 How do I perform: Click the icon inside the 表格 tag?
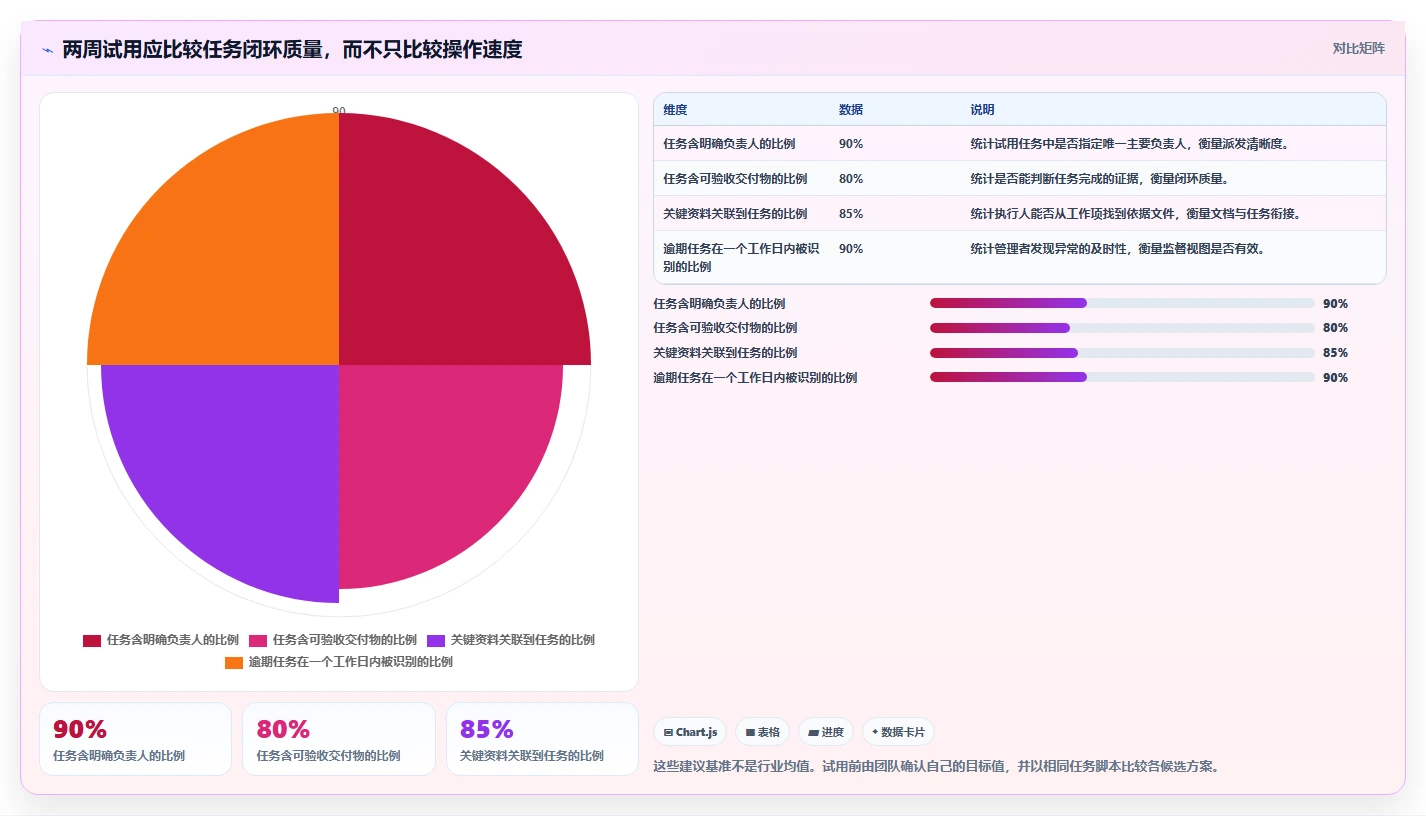(x=750, y=732)
